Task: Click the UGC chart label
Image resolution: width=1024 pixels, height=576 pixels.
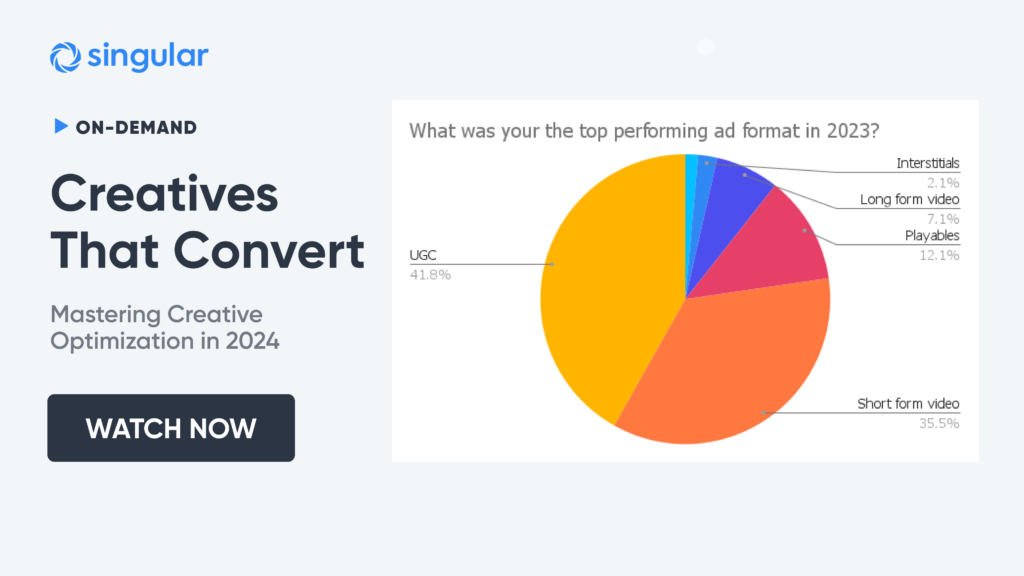Action: coord(423,255)
